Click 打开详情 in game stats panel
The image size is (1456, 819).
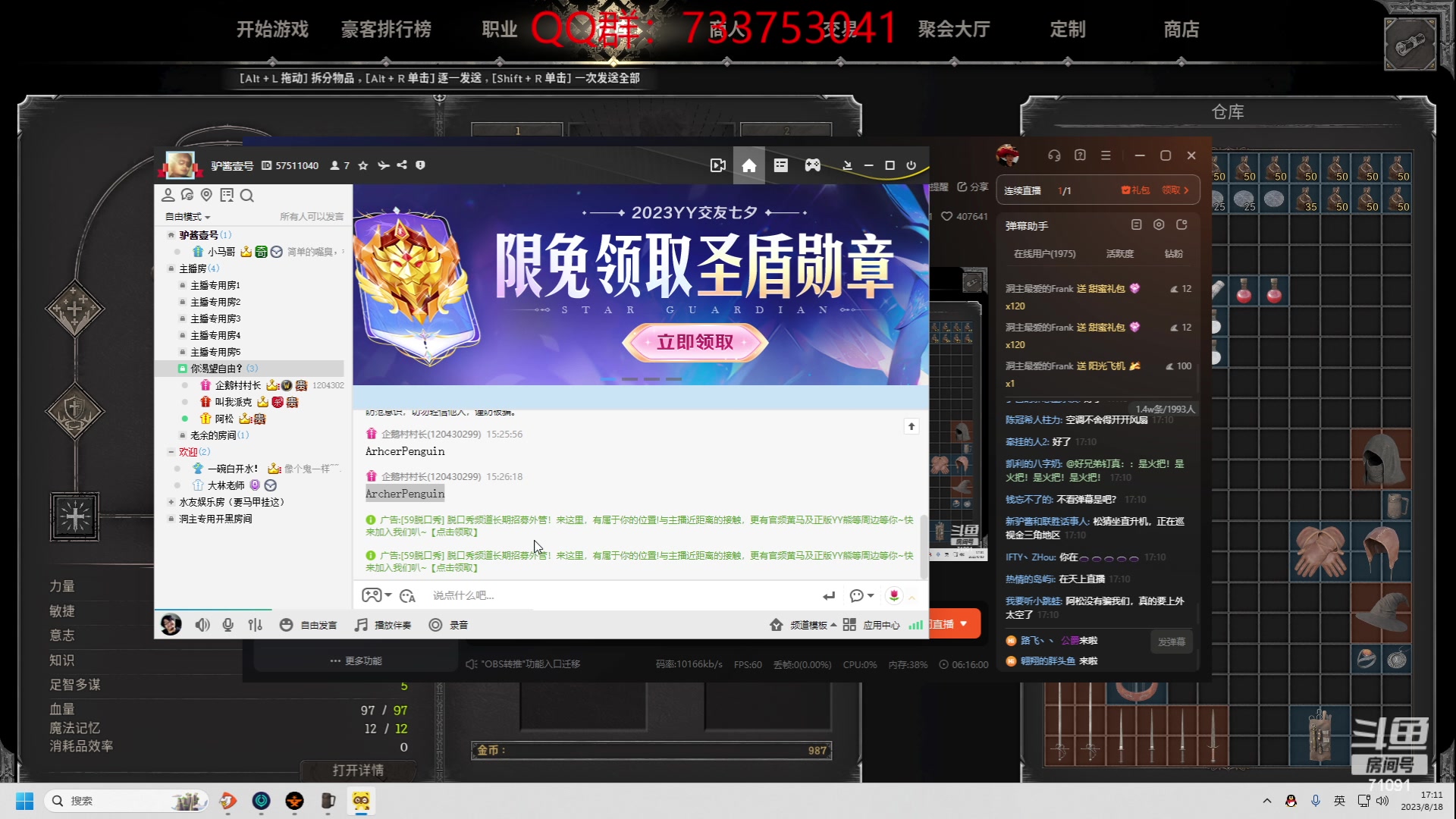pyautogui.click(x=358, y=770)
